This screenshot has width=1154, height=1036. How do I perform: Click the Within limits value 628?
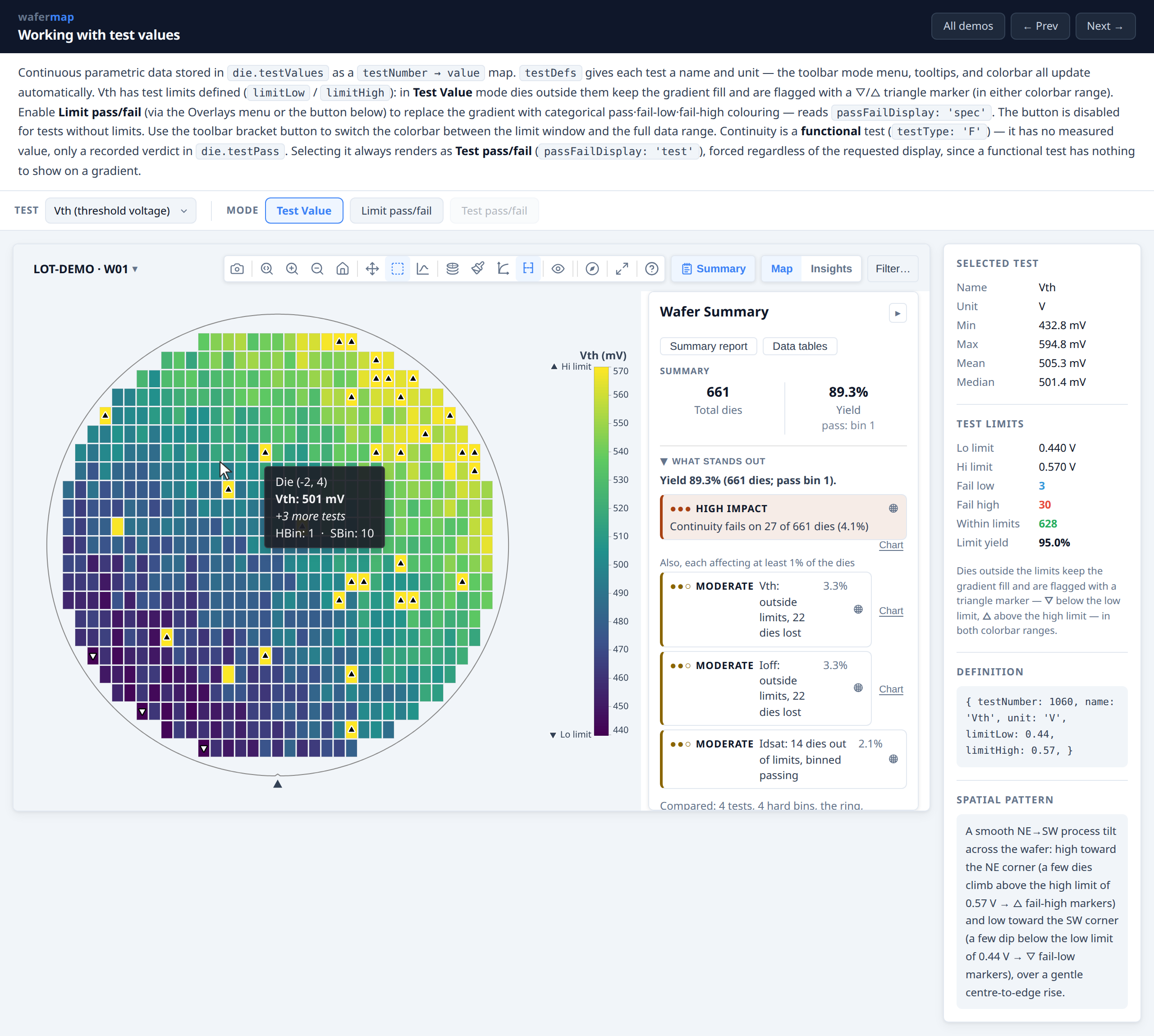(x=1048, y=524)
